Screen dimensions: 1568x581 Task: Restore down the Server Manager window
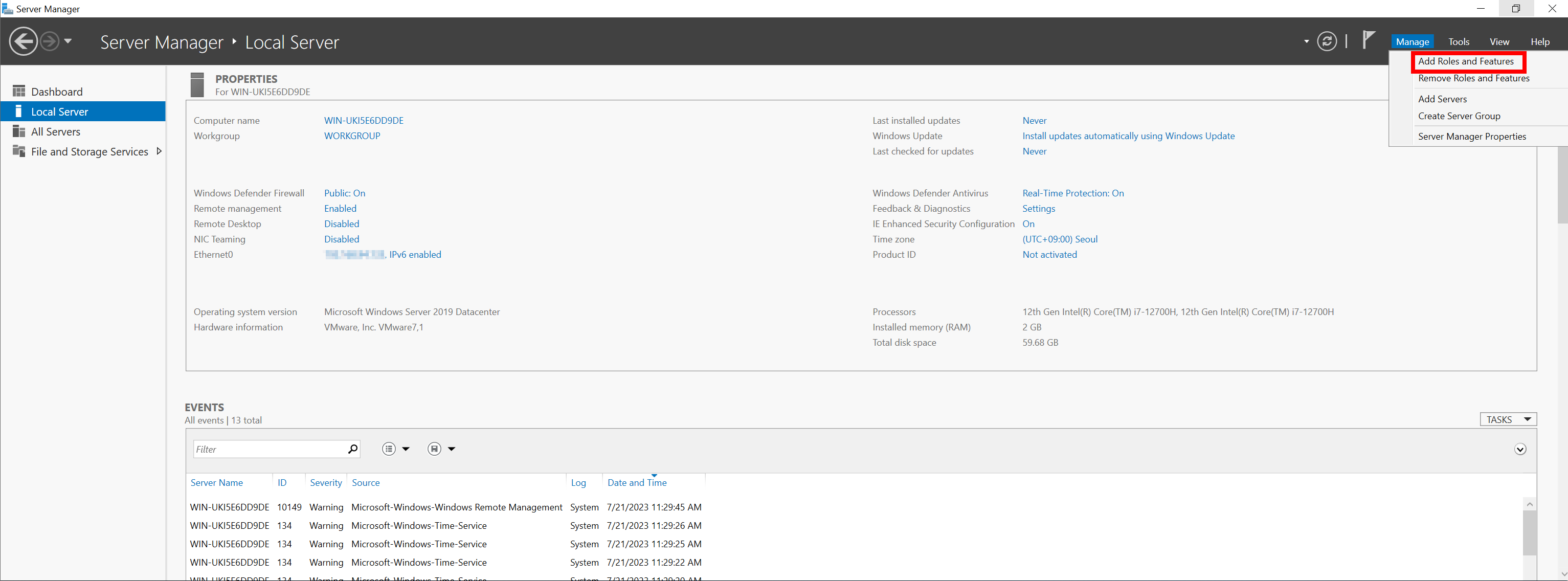coord(1516,9)
